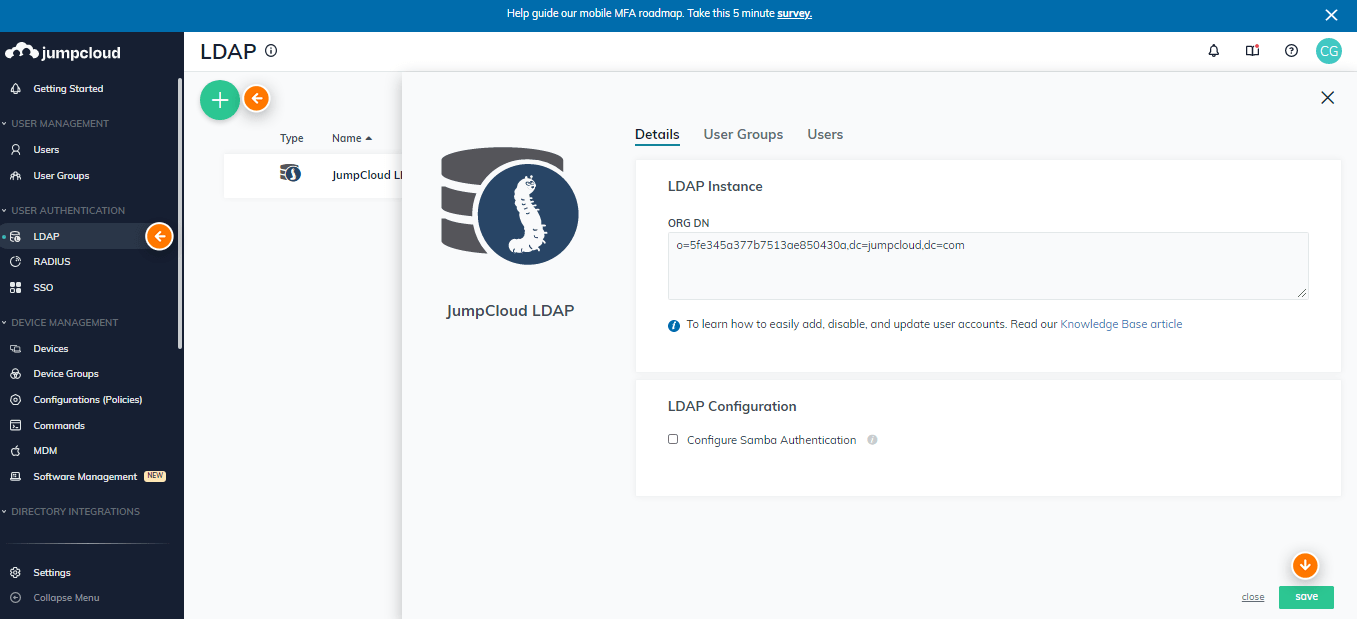The height and width of the screenshot is (619, 1357).
Task: Click the Getting Started icon in the sidebar
Action: click(15, 89)
